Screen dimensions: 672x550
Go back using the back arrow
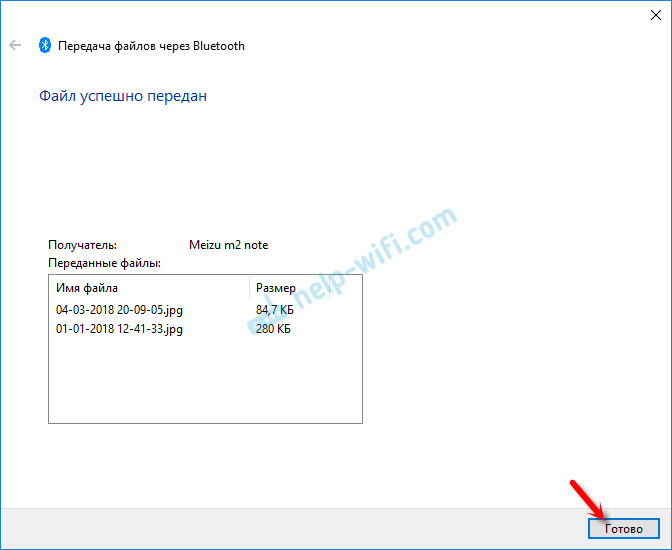[x=15, y=45]
